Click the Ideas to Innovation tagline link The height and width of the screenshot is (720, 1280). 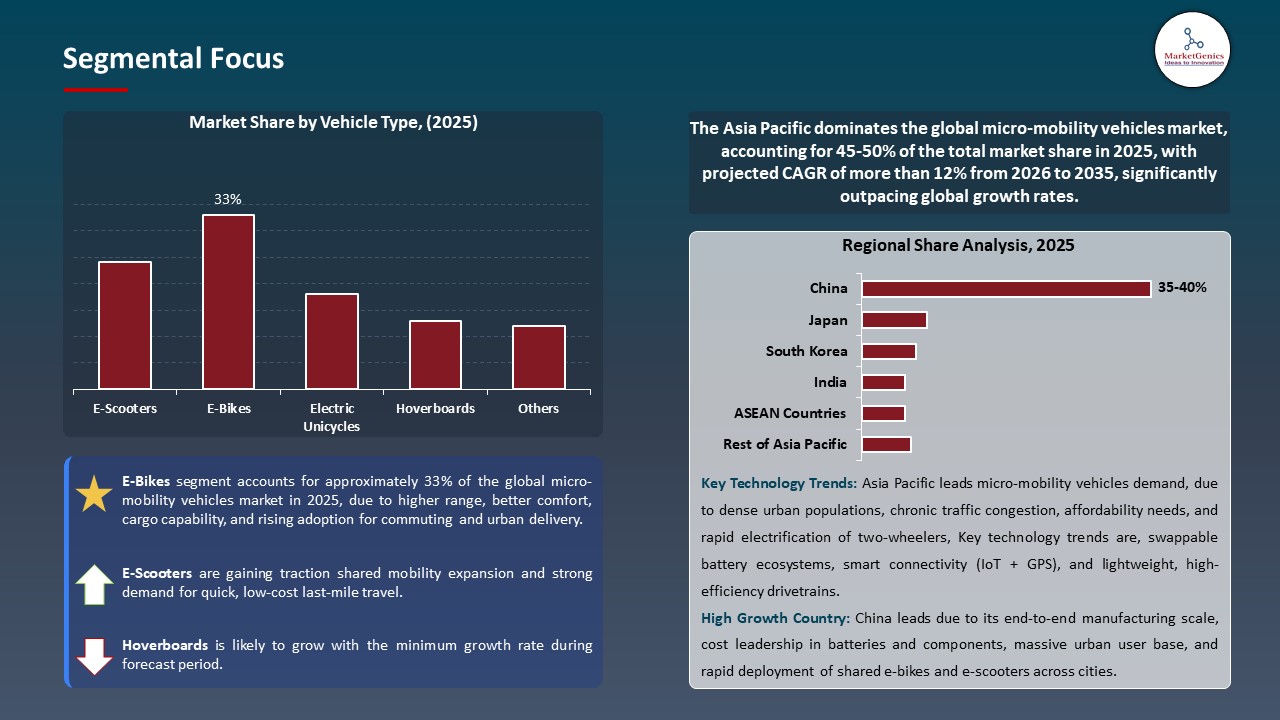[x=1192, y=62]
